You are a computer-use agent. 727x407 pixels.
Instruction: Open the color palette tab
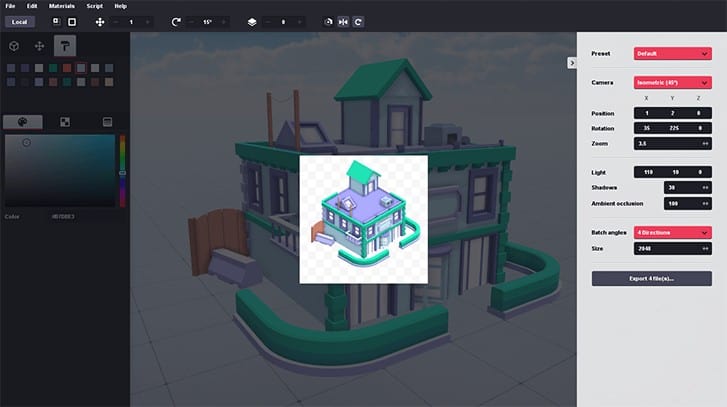[23, 122]
